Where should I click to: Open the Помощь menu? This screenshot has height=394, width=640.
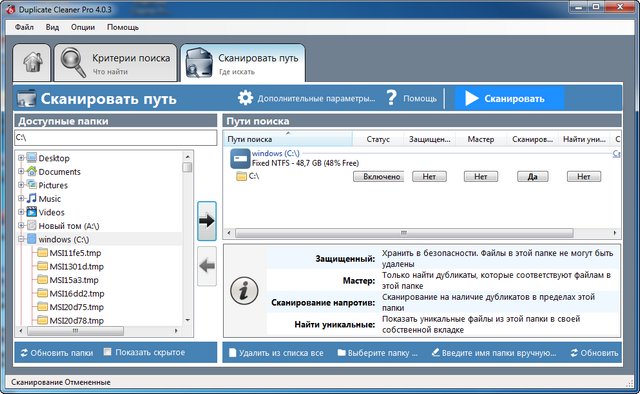pos(123,27)
